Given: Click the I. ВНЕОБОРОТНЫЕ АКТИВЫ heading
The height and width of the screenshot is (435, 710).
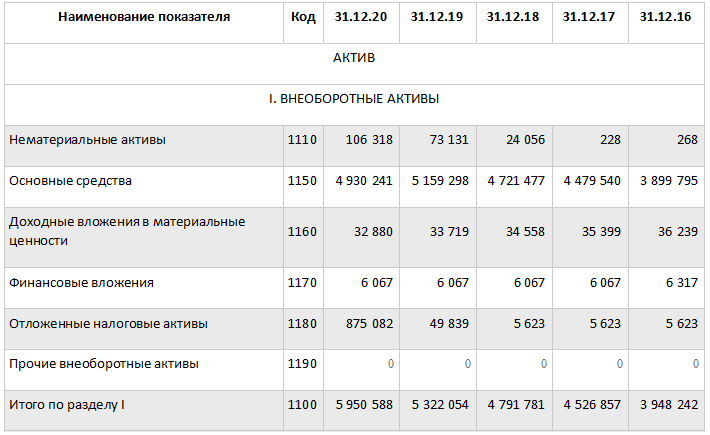Looking at the screenshot, I should pos(354,99).
